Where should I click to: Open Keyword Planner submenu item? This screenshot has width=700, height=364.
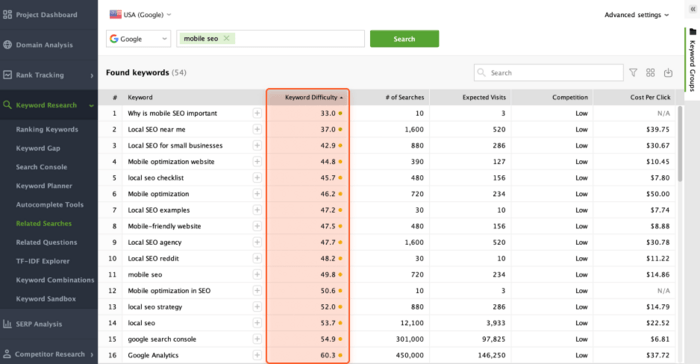coord(44,186)
